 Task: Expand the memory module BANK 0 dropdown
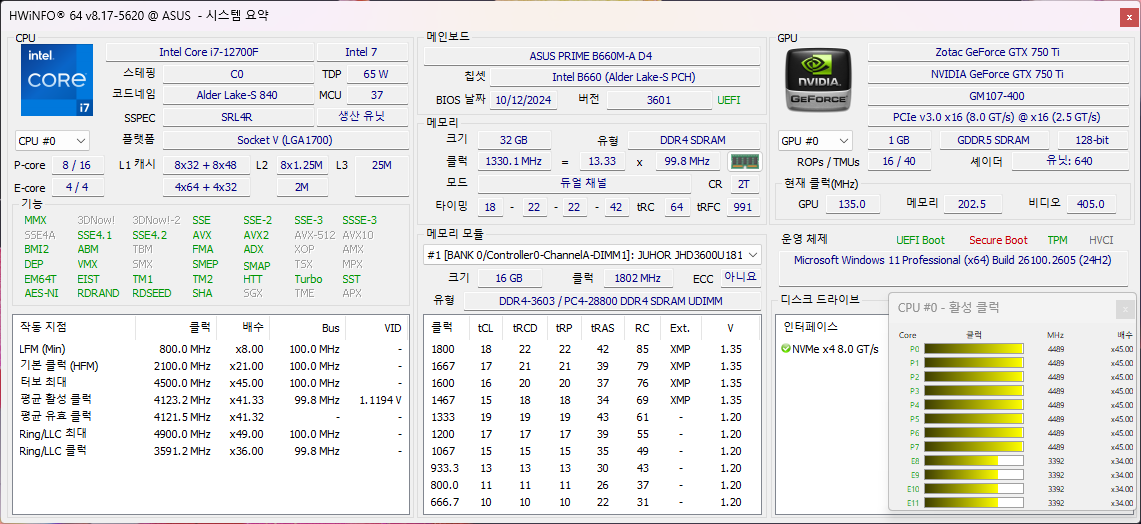click(592, 255)
